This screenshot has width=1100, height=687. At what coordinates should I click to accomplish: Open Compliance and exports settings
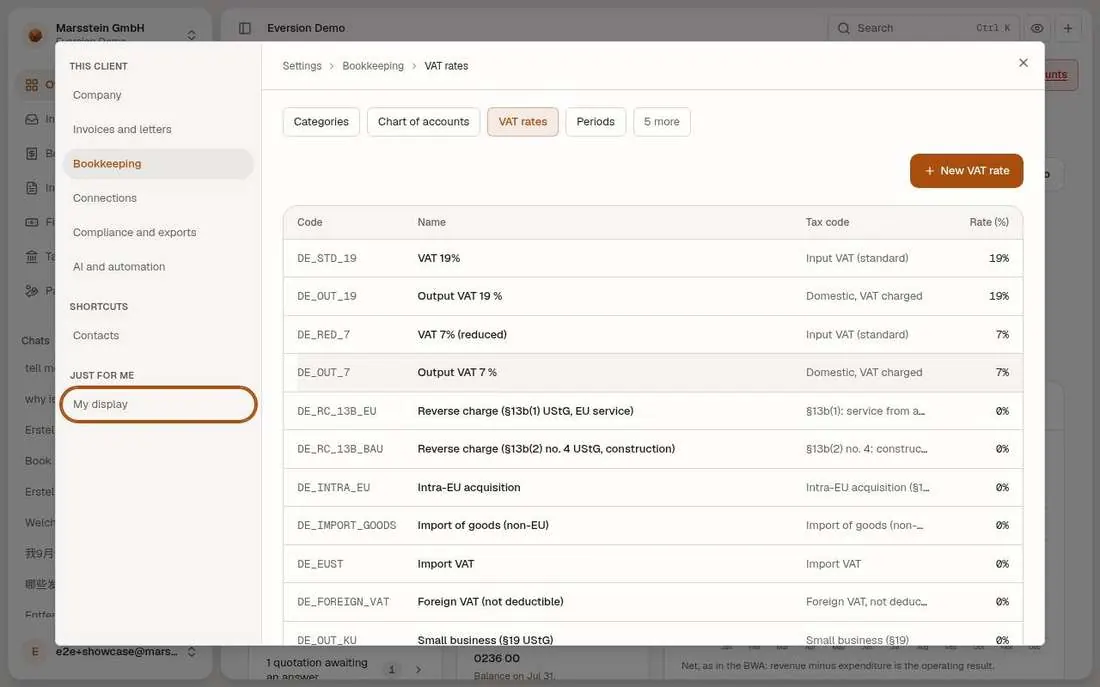click(158, 232)
